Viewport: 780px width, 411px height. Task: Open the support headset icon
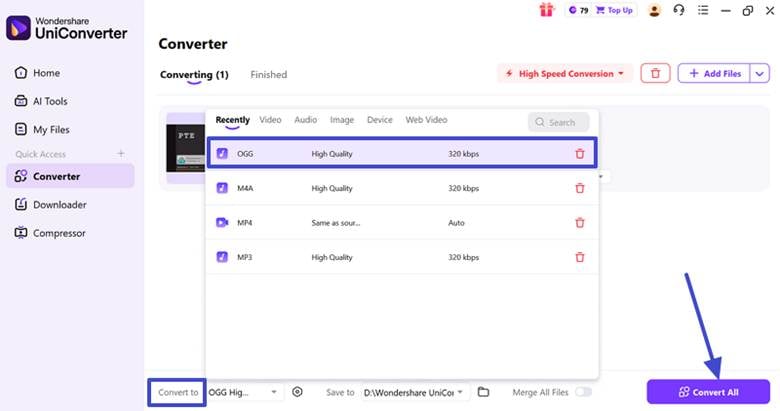click(x=679, y=10)
